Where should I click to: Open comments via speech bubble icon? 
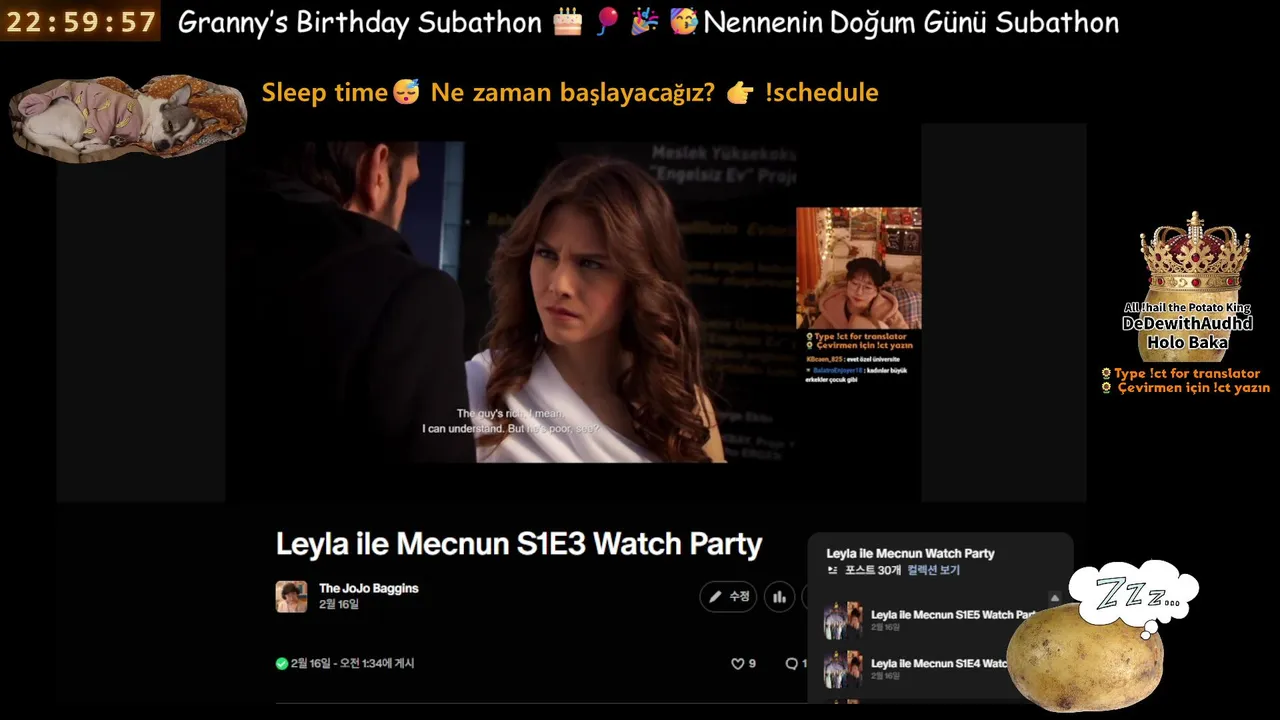(x=792, y=663)
